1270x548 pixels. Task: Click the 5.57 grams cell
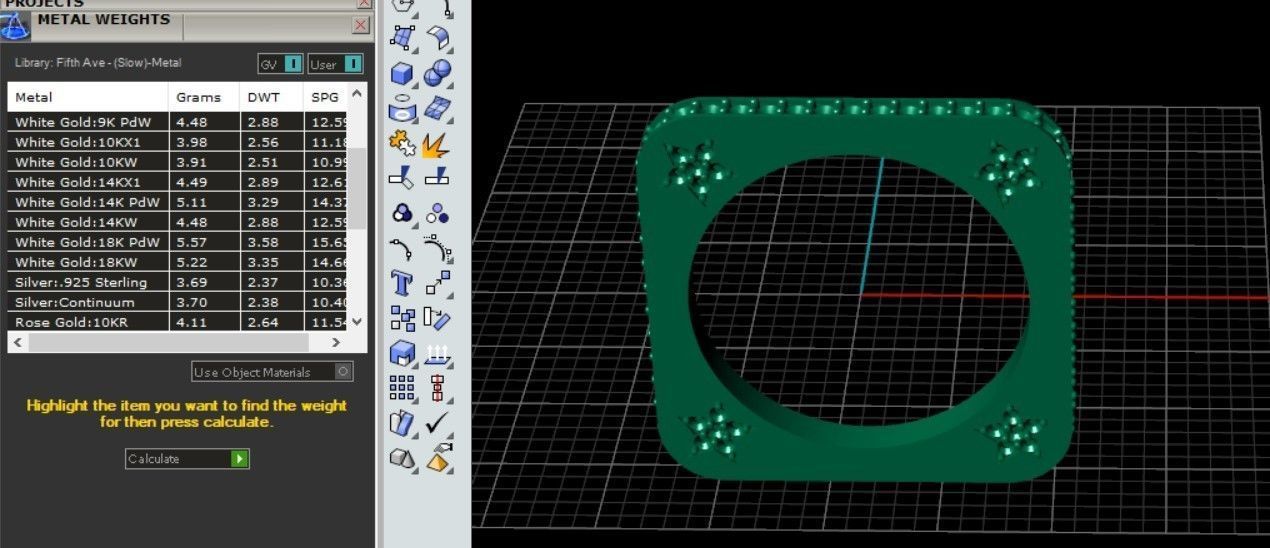pyautogui.click(x=204, y=242)
